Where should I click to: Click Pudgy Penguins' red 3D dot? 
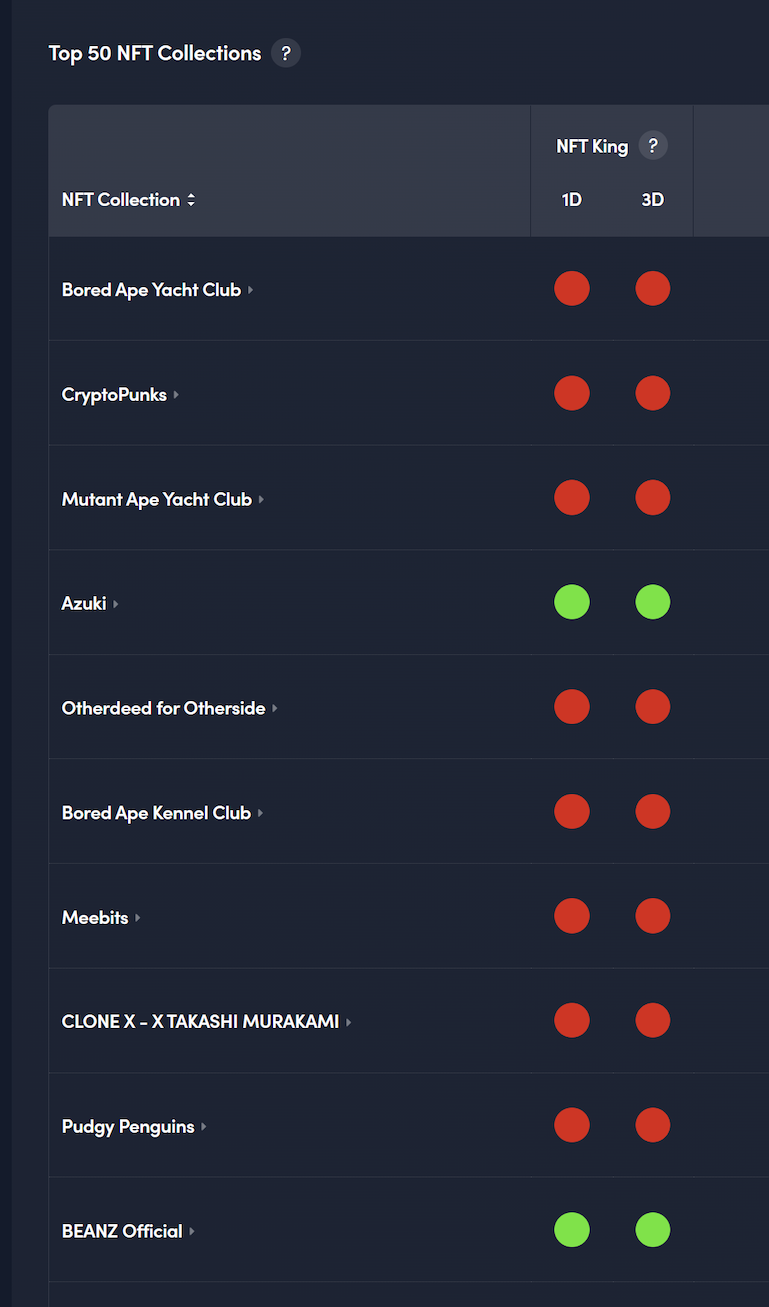click(x=653, y=1125)
